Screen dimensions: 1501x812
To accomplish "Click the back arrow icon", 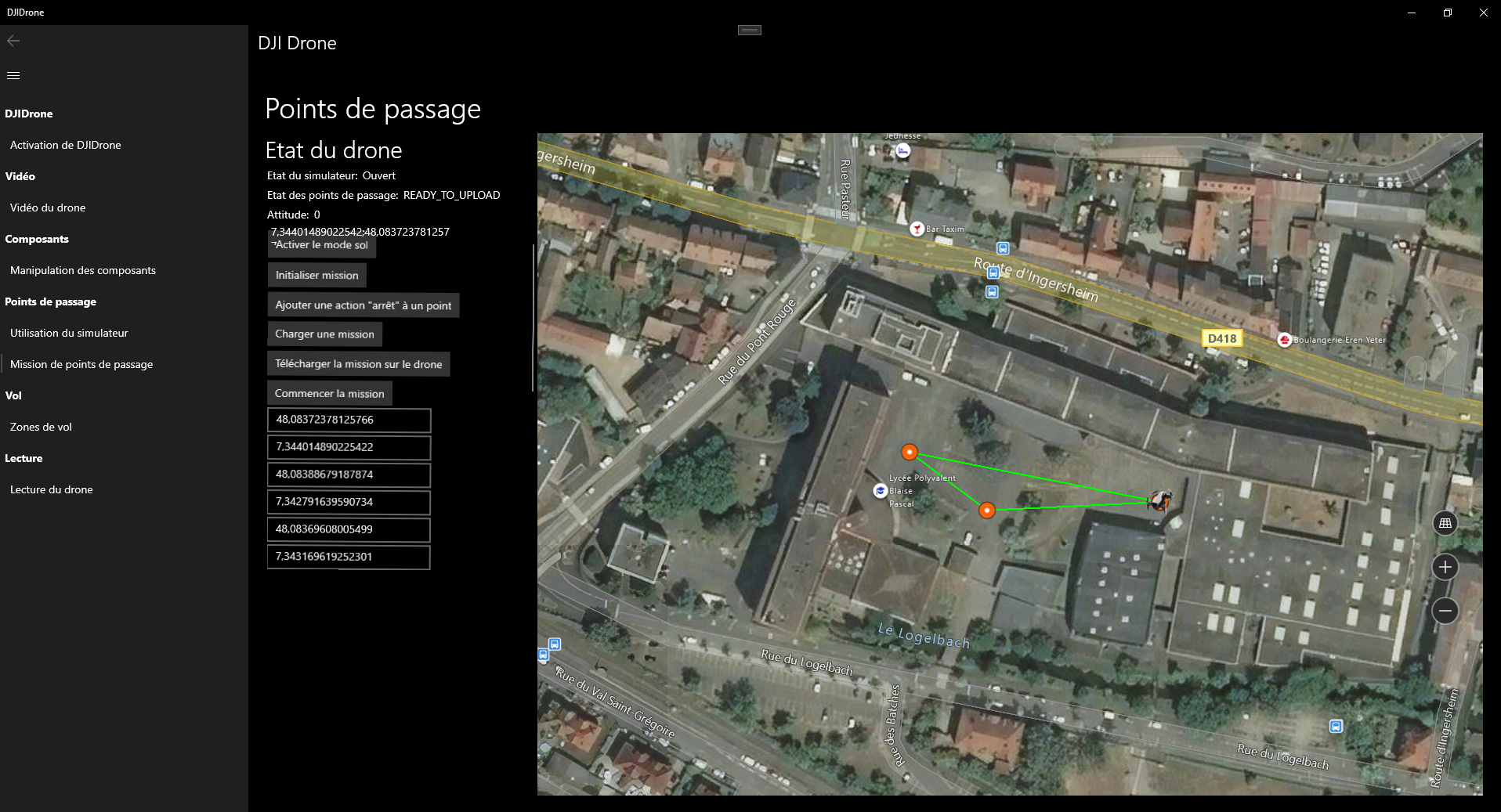I will tap(13, 41).
